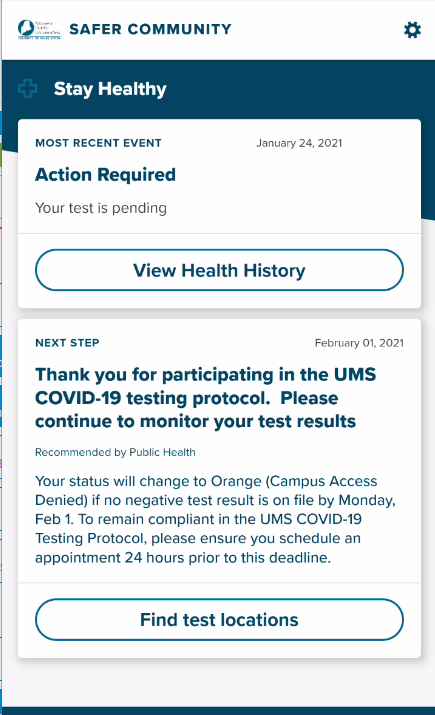Click the Your test is pending message
This screenshot has width=435, height=715.
click(x=101, y=208)
